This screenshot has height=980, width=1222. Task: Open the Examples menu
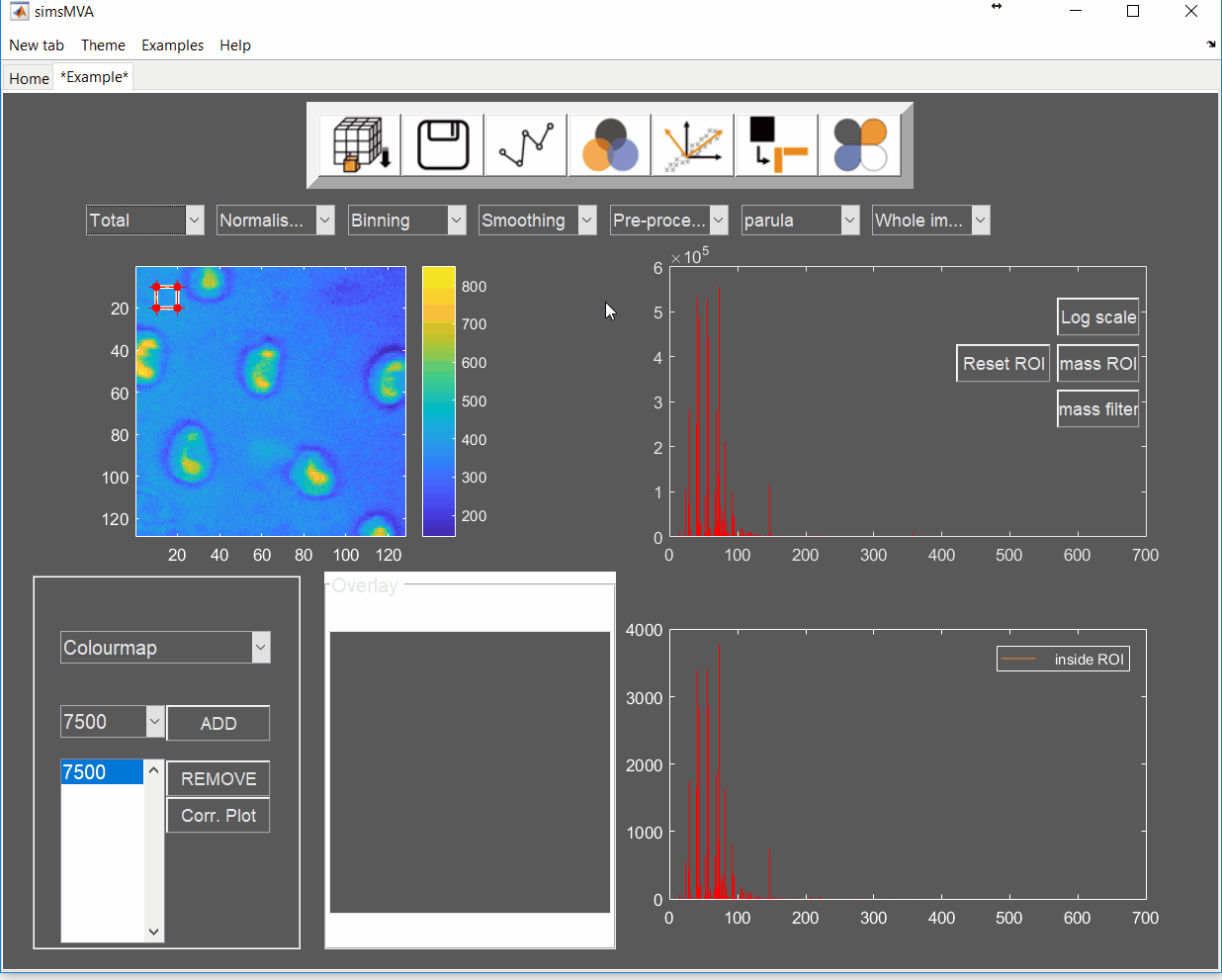coord(172,45)
